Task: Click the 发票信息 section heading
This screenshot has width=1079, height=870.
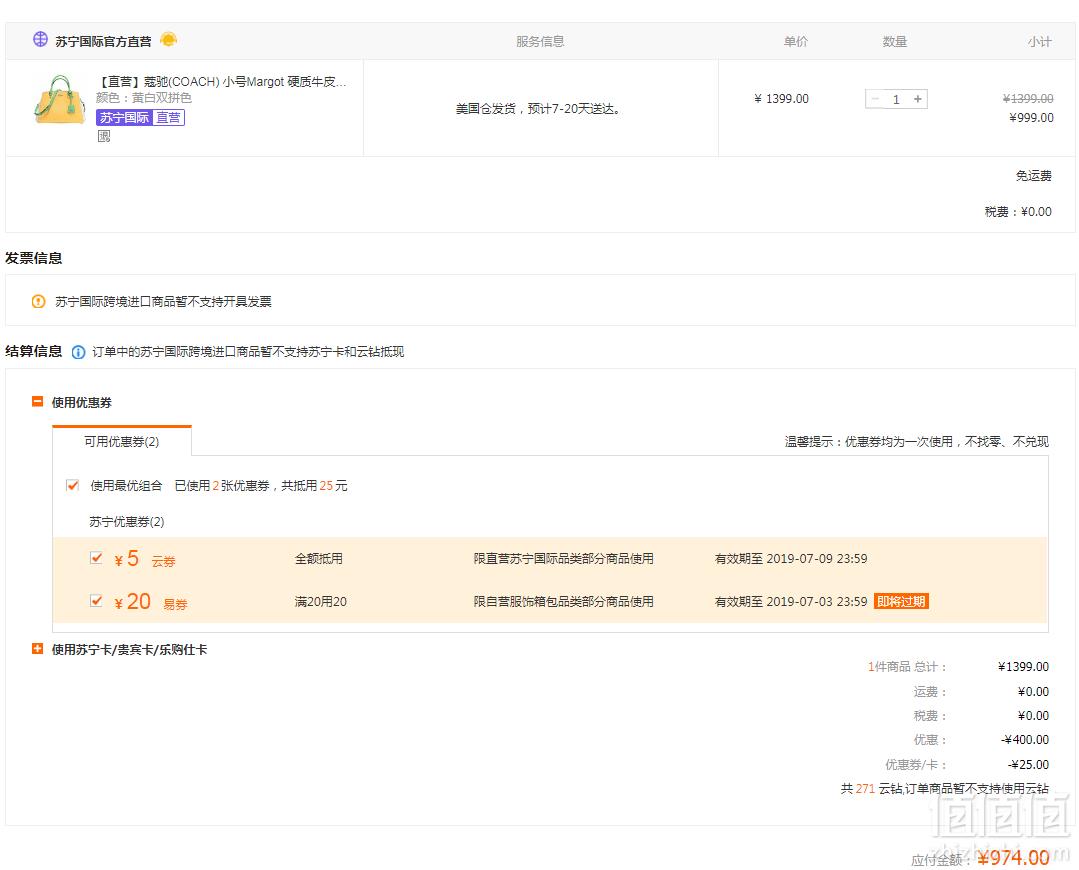Action: (34, 258)
